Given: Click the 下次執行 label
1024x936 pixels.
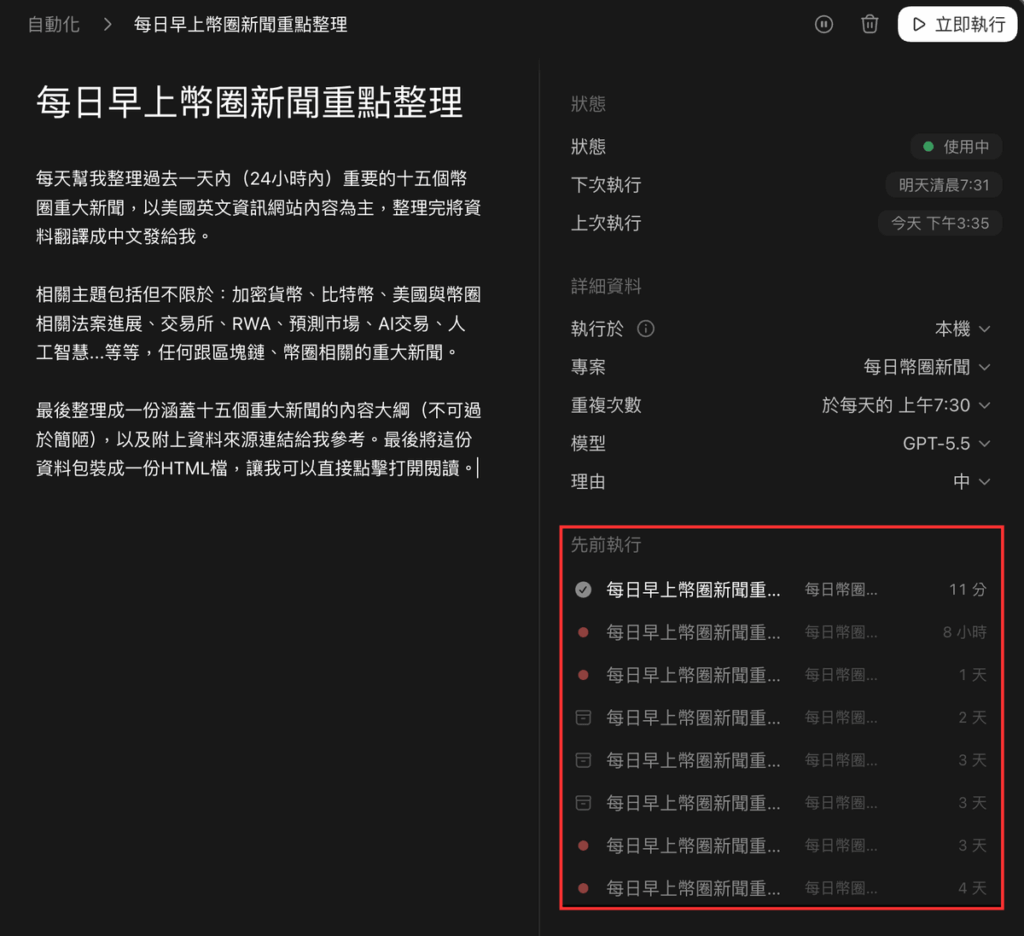Looking at the screenshot, I should click(606, 185).
